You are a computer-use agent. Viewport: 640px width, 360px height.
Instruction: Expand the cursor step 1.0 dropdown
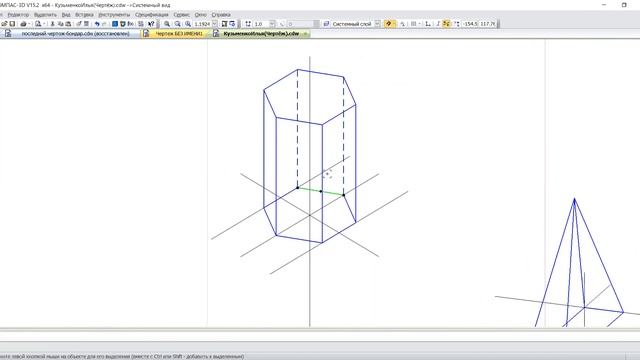(272, 24)
